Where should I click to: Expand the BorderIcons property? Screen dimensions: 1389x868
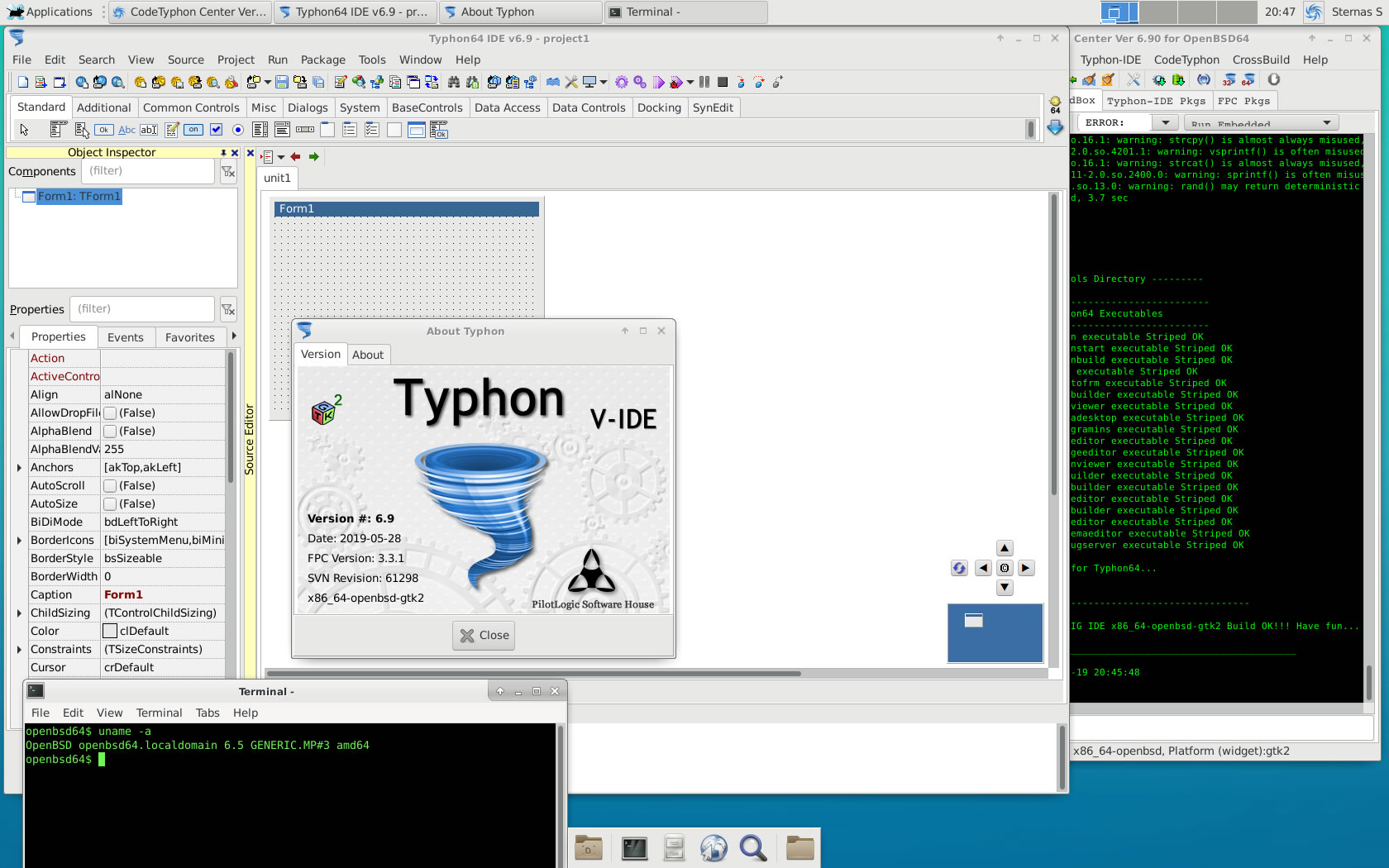[x=19, y=541]
